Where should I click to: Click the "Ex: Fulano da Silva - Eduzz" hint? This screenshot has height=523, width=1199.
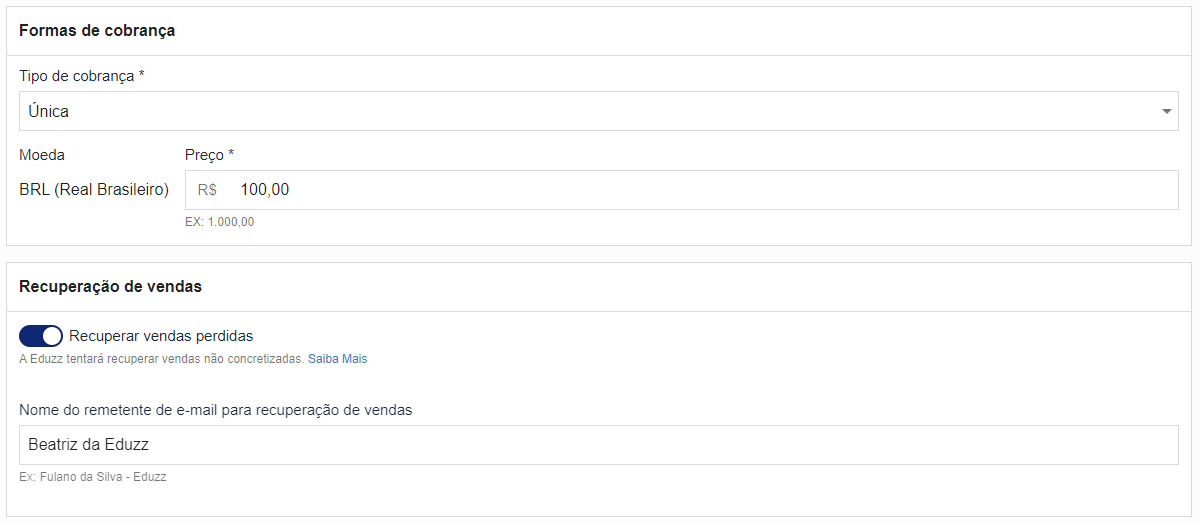coord(92,477)
